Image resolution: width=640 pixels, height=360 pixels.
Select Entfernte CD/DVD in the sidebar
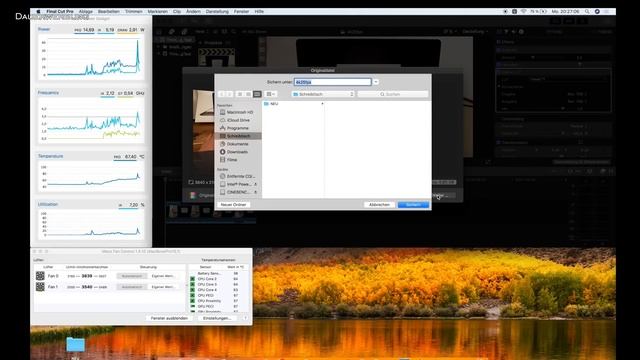(x=238, y=176)
